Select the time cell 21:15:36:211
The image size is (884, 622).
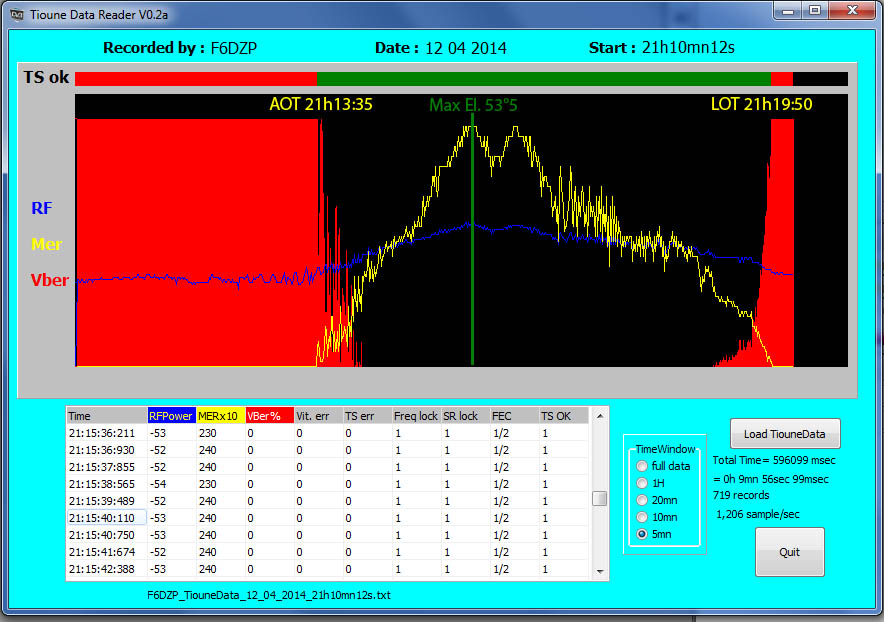click(107, 433)
